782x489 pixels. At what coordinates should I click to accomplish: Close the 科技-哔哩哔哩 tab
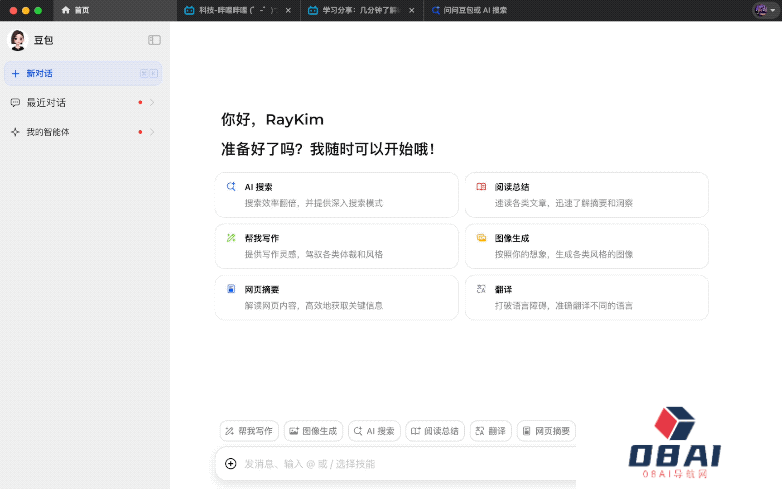click(288, 10)
